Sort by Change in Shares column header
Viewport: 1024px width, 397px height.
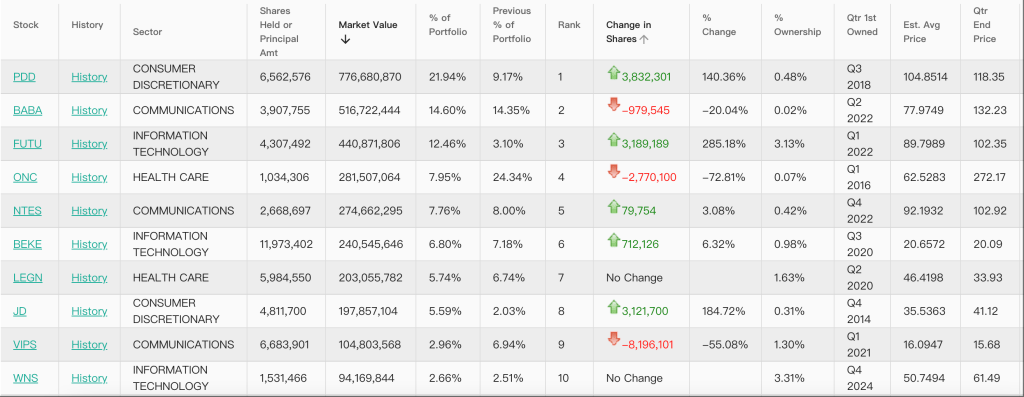pos(628,32)
